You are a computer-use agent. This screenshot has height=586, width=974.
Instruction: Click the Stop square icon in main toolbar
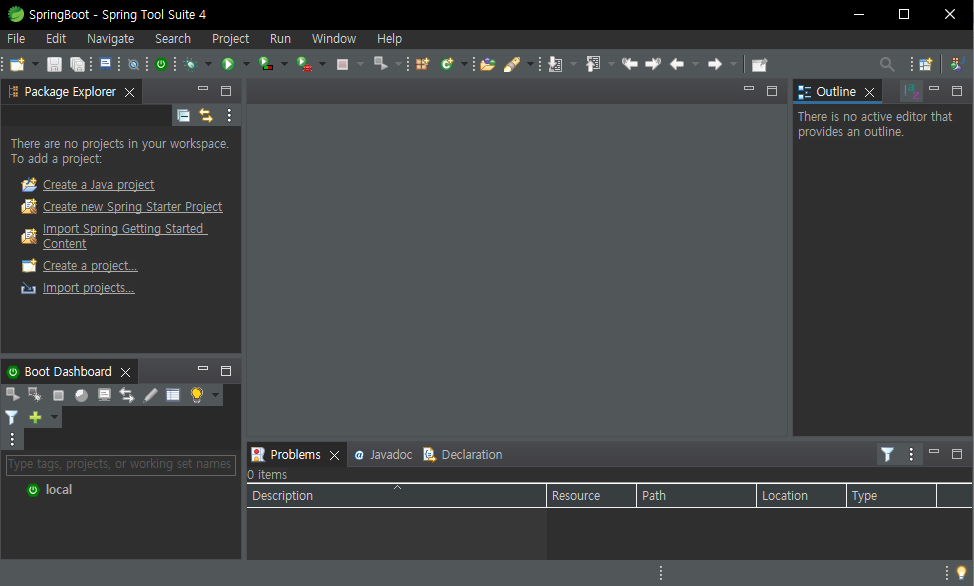pos(342,65)
